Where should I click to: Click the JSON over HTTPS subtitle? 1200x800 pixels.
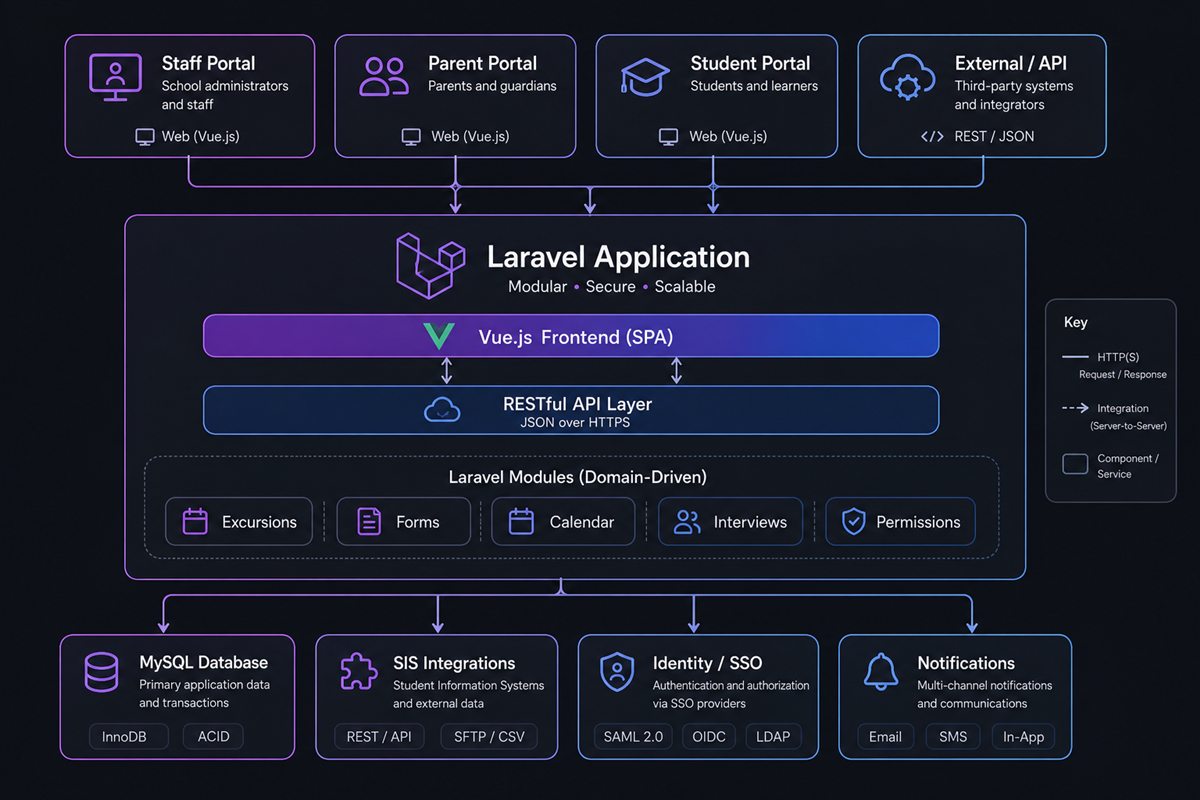tap(576, 422)
